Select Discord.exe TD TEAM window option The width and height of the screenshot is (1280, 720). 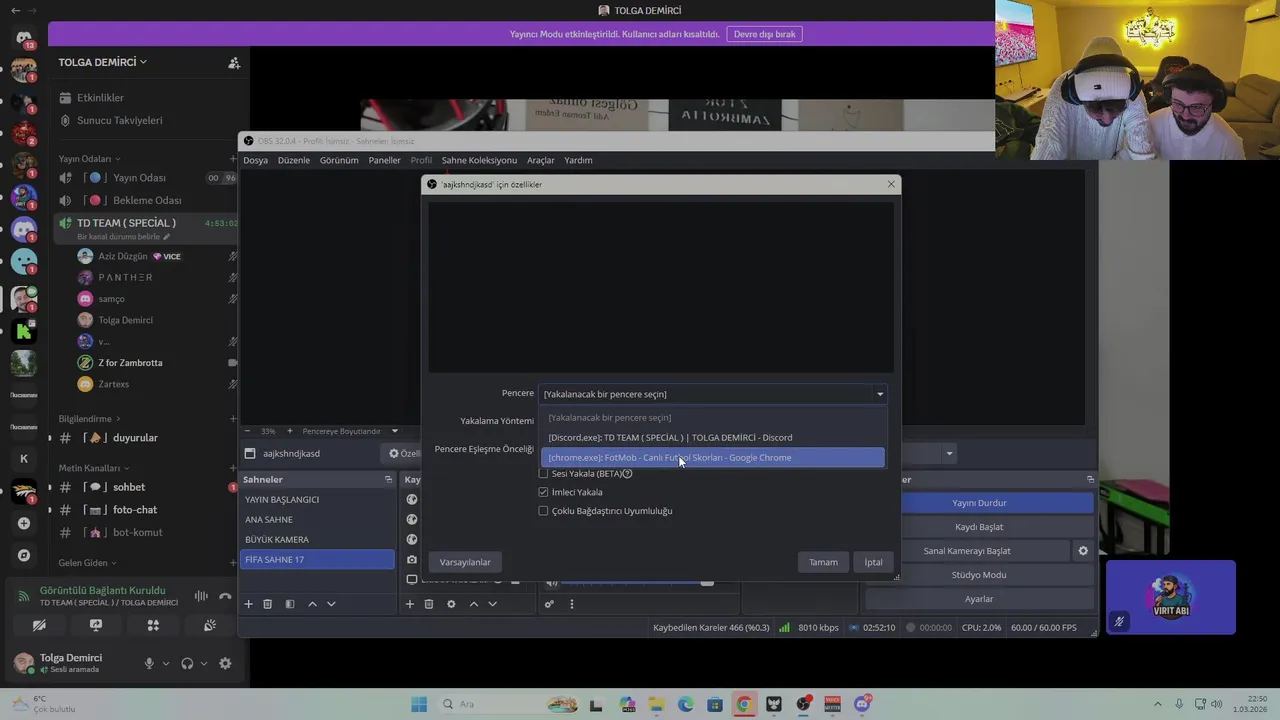tap(713, 437)
